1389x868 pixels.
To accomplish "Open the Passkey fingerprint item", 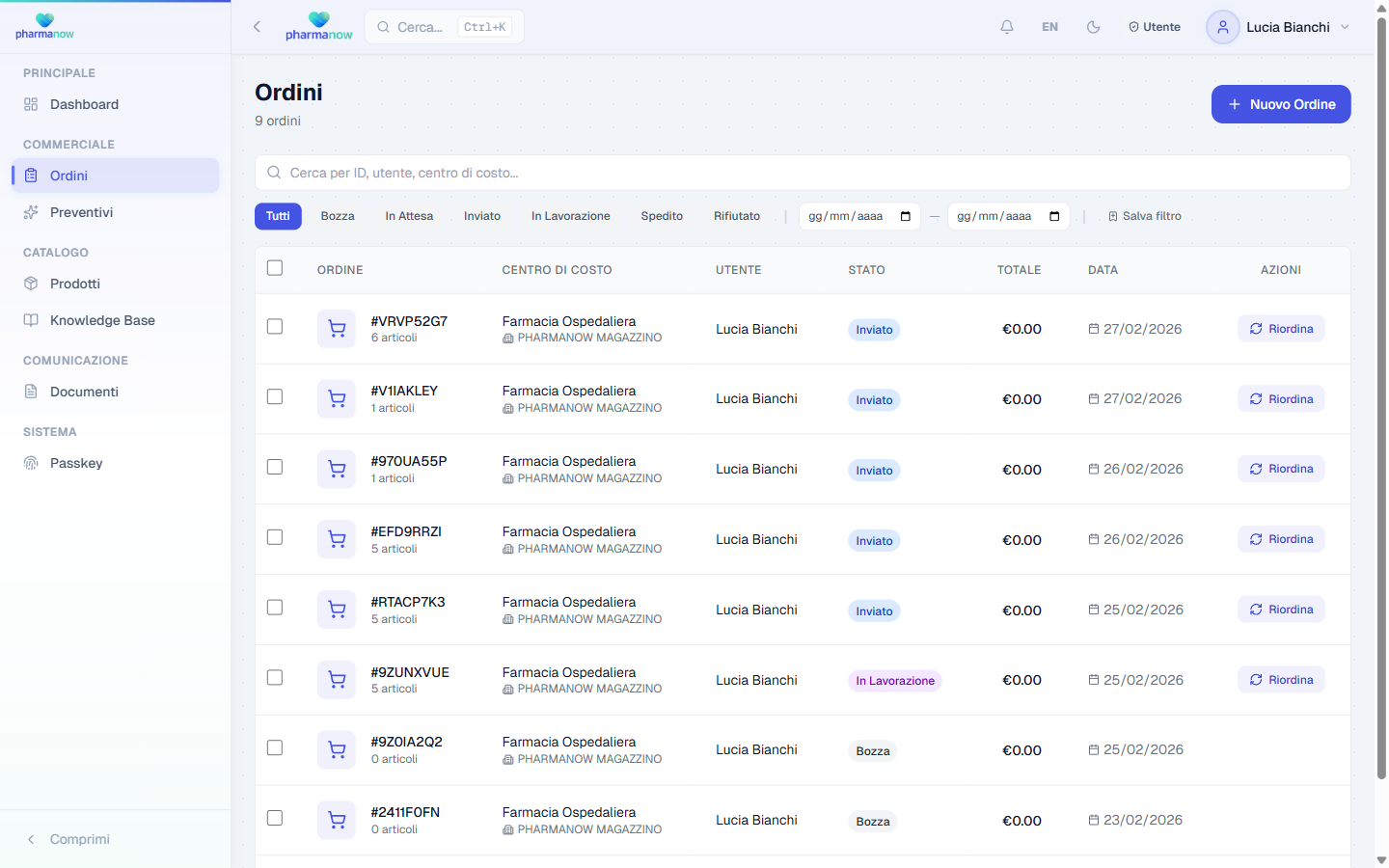I will pos(76,463).
